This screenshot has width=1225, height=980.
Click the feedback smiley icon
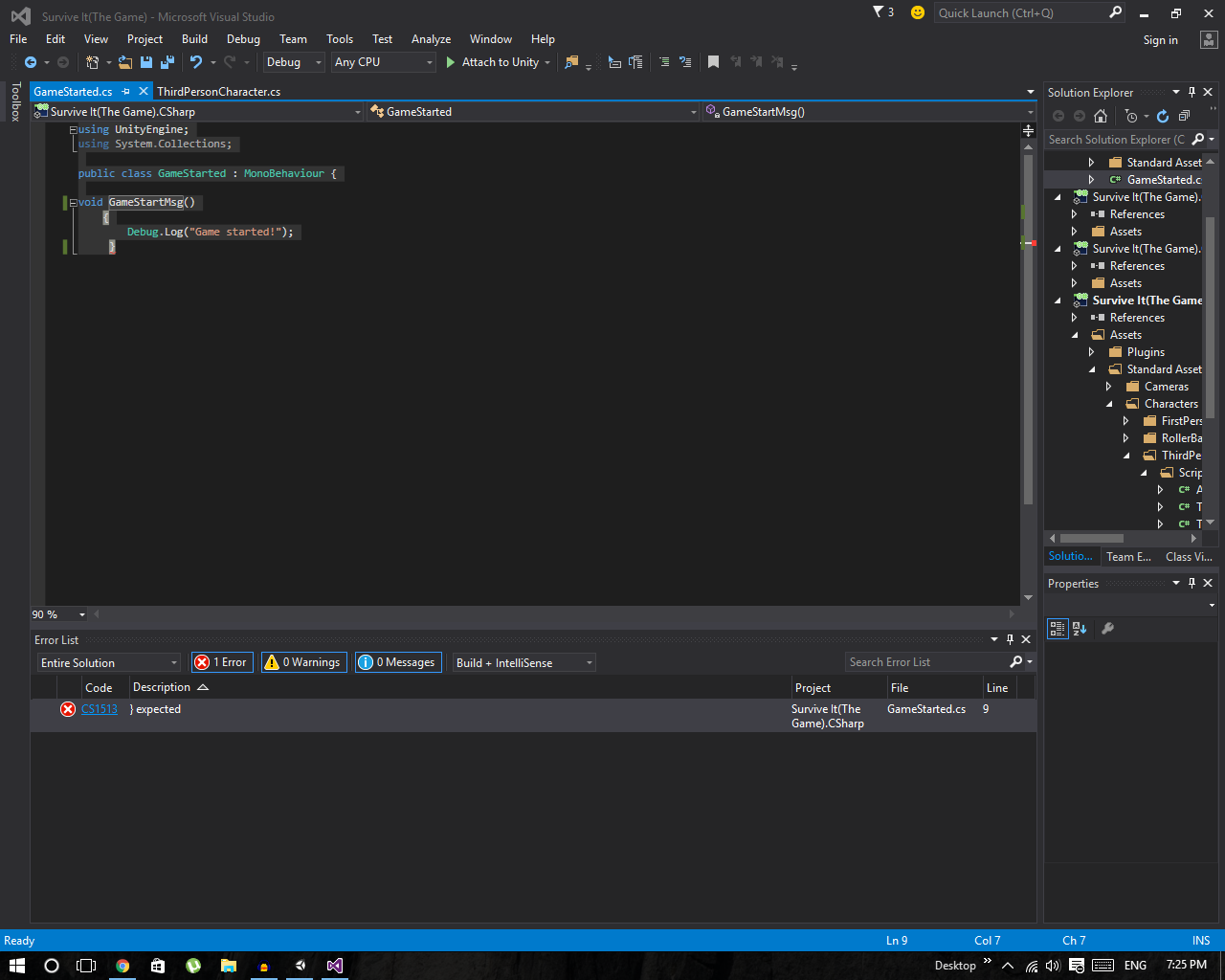click(918, 12)
